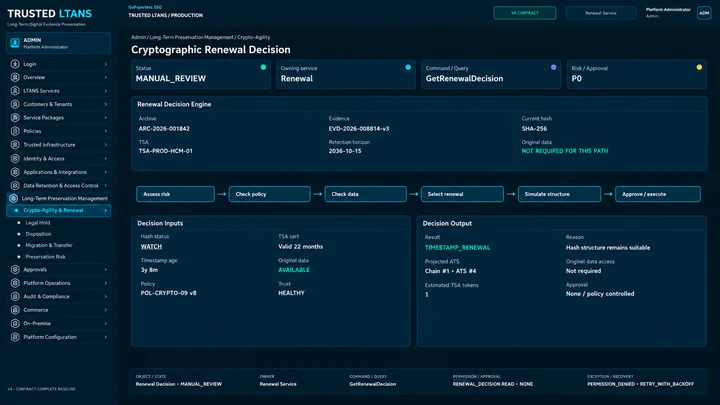
Task: Click Long-Term Preservation Management breadcrumb
Action: (x=191, y=37)
